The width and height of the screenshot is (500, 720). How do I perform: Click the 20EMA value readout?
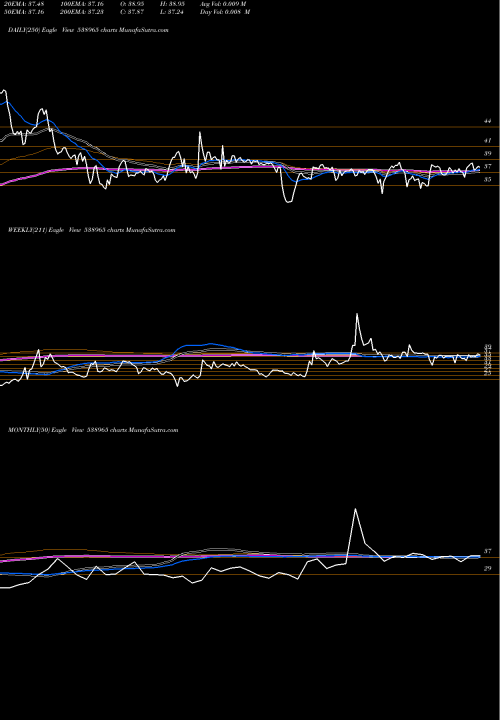[x=24, y=4]
